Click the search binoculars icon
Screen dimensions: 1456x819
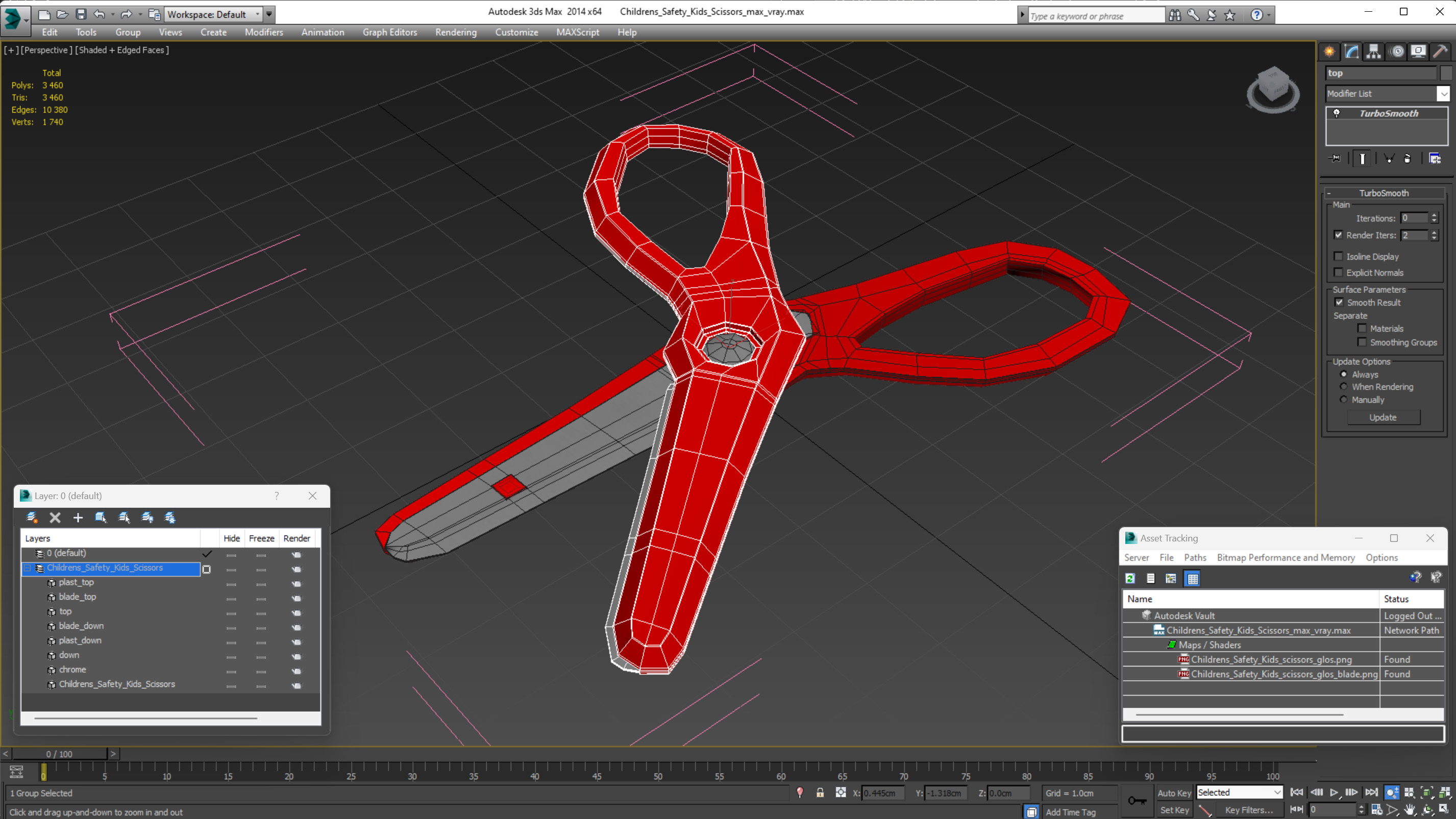click(1174, 15)
